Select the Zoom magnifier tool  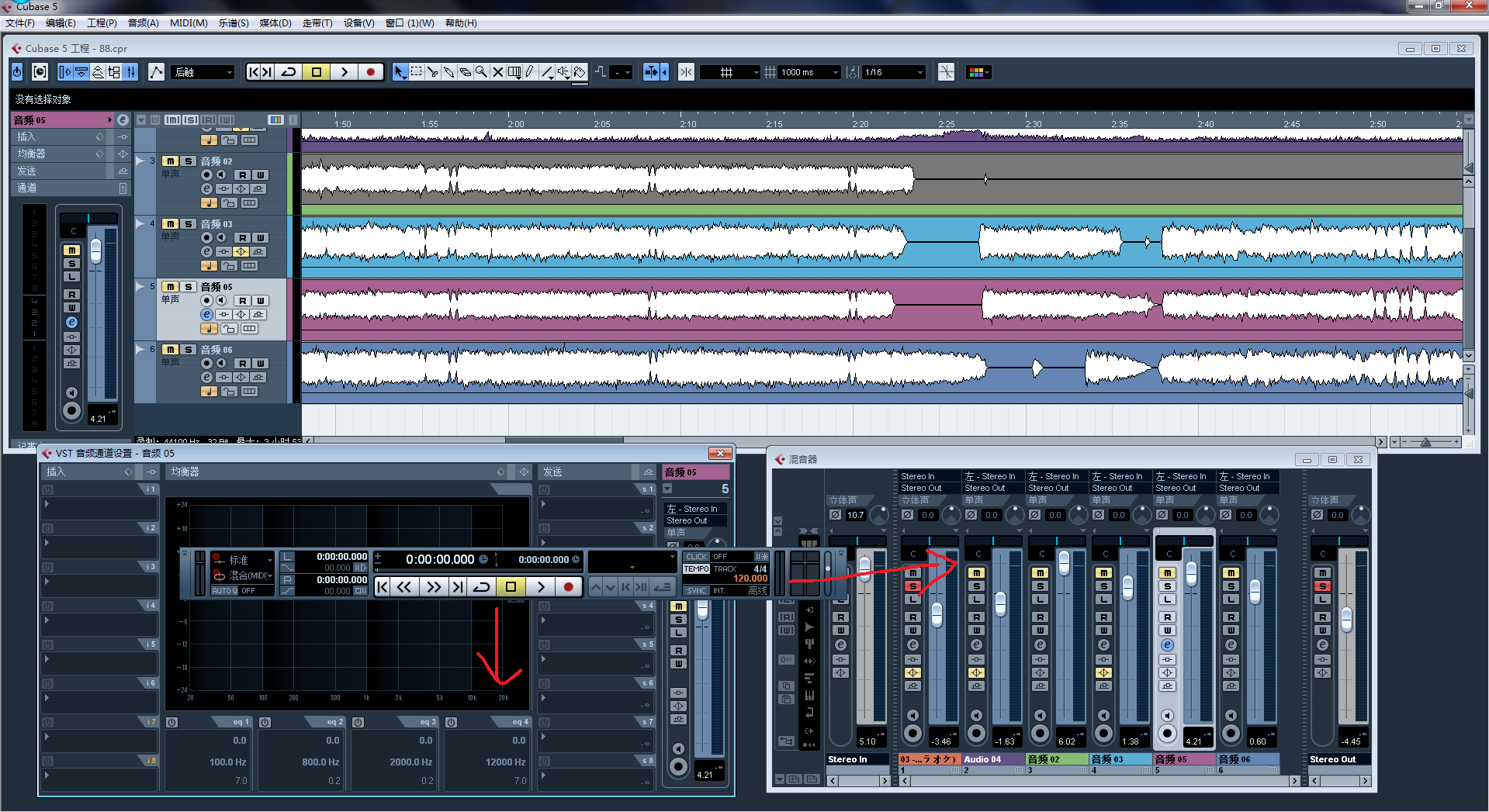(x=482, y=72)
